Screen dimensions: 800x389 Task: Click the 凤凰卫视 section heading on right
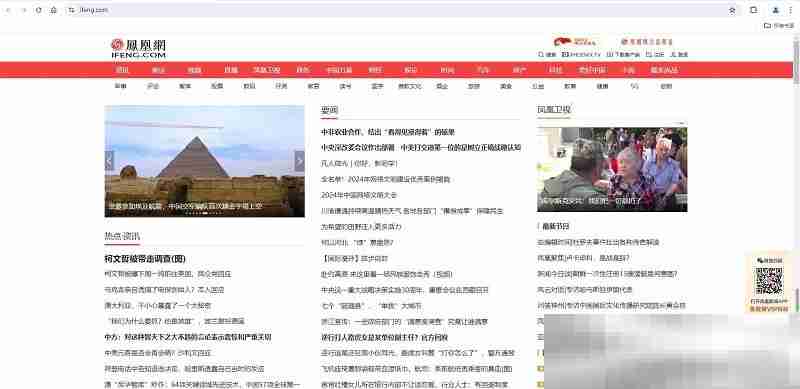tap(554, 109)
